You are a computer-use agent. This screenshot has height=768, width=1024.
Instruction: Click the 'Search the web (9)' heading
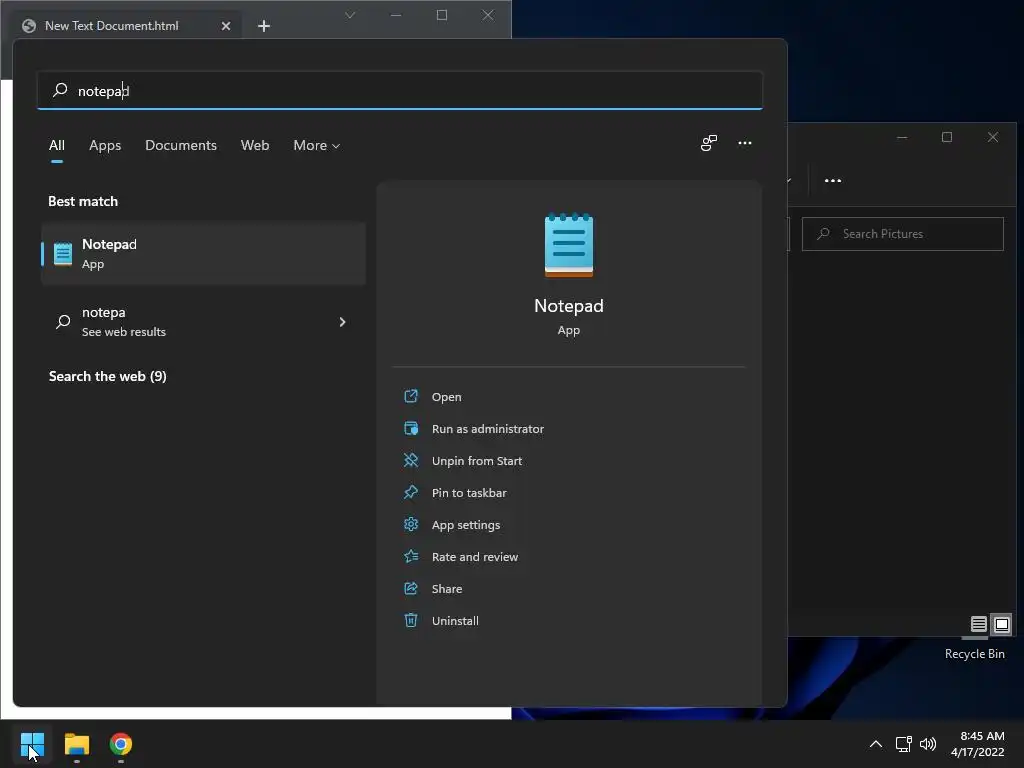(108, 377)
